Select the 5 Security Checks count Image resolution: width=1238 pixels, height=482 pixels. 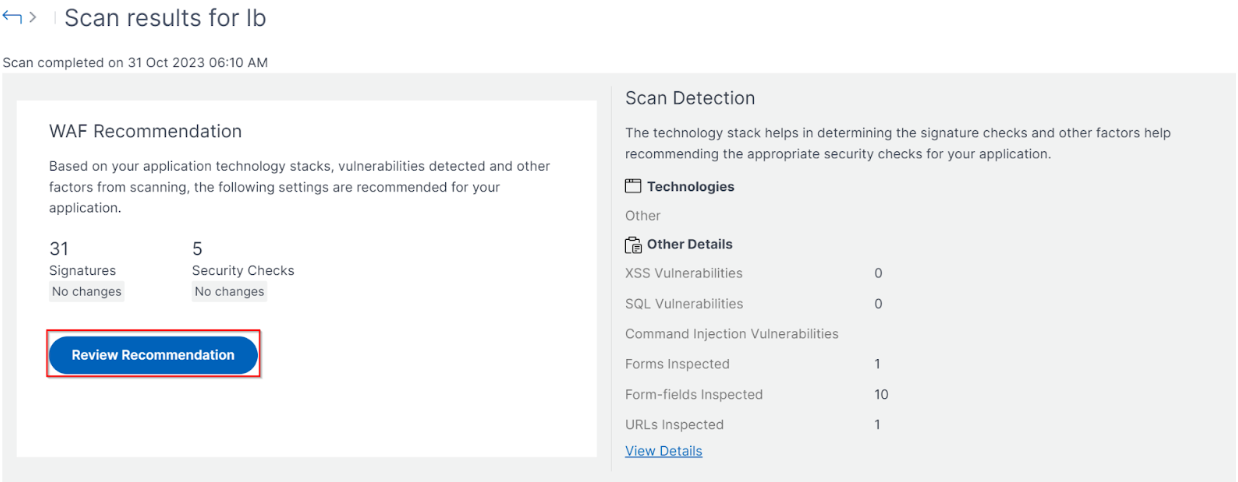click(197, 249)
